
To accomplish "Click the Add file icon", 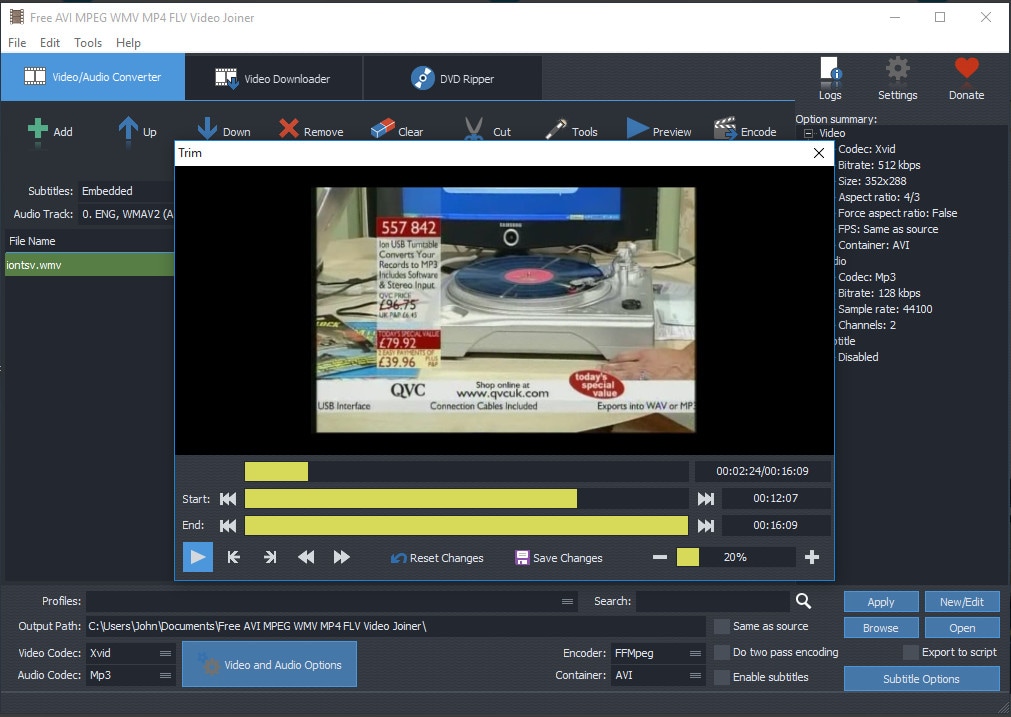I will 38,130.
